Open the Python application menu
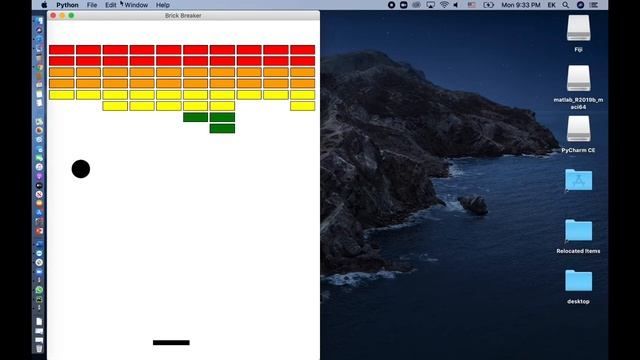The image size is (640, 360). [x=67, y=5]
